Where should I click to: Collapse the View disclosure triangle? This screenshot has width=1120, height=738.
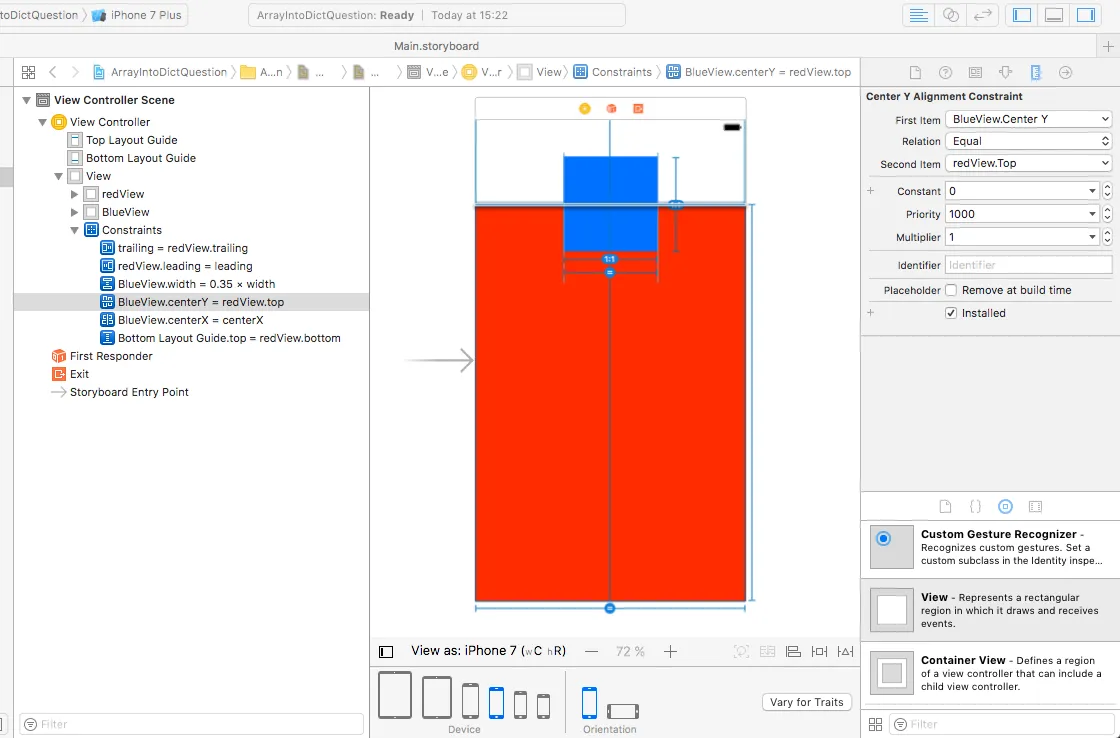tap(59, 176)
